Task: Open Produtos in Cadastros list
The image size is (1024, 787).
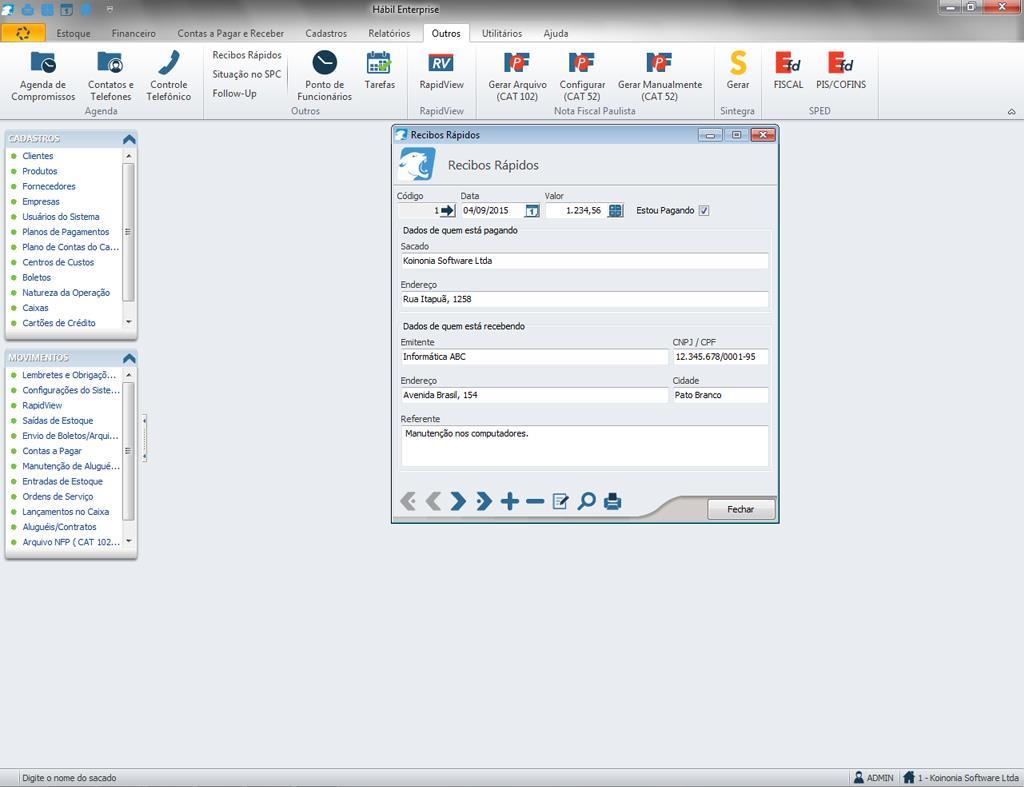Action: coord(40,171)
